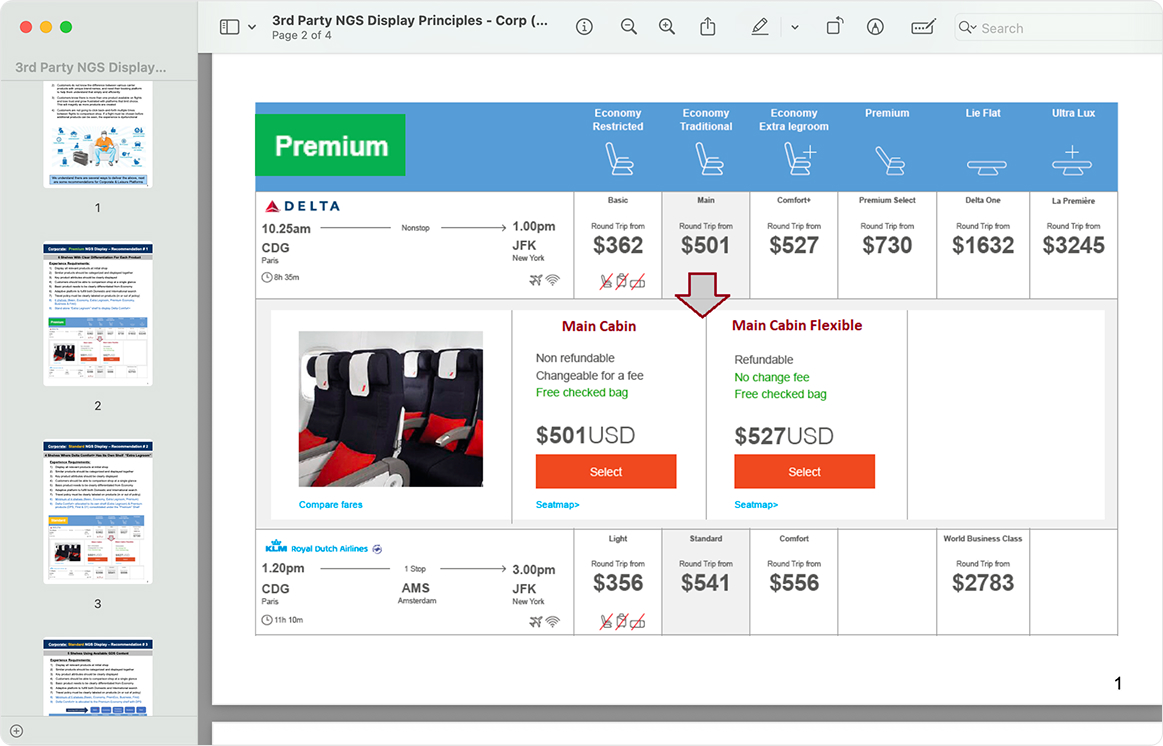Screen dimensions: 1163x746
Task: Select the $527 Main Cabin Flexible fare
Action: point(804,471)
